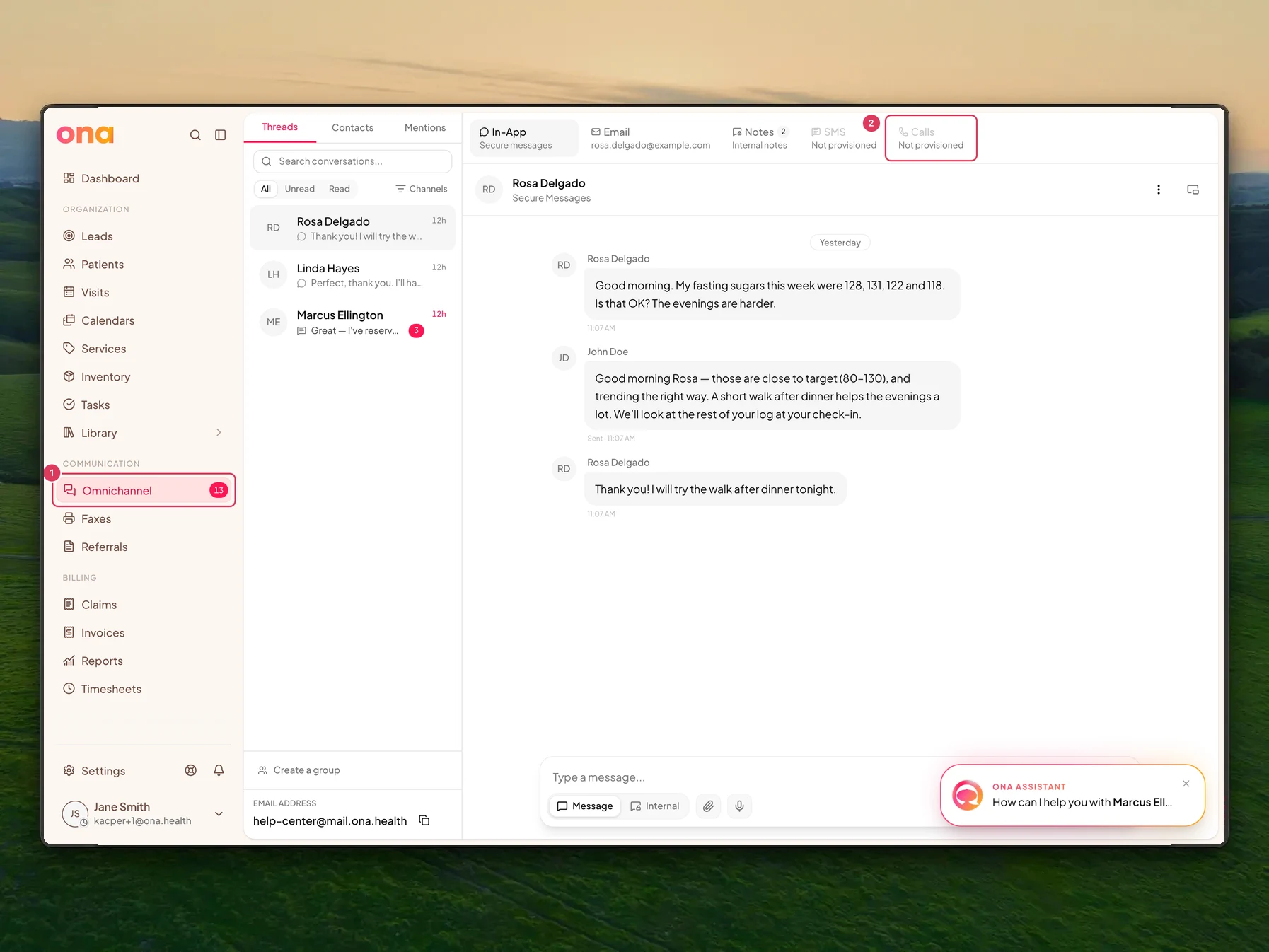Open Reports in the sidebar
Image resolution: width=1269 pixels, height=952 pixels.
coord(144,661)
